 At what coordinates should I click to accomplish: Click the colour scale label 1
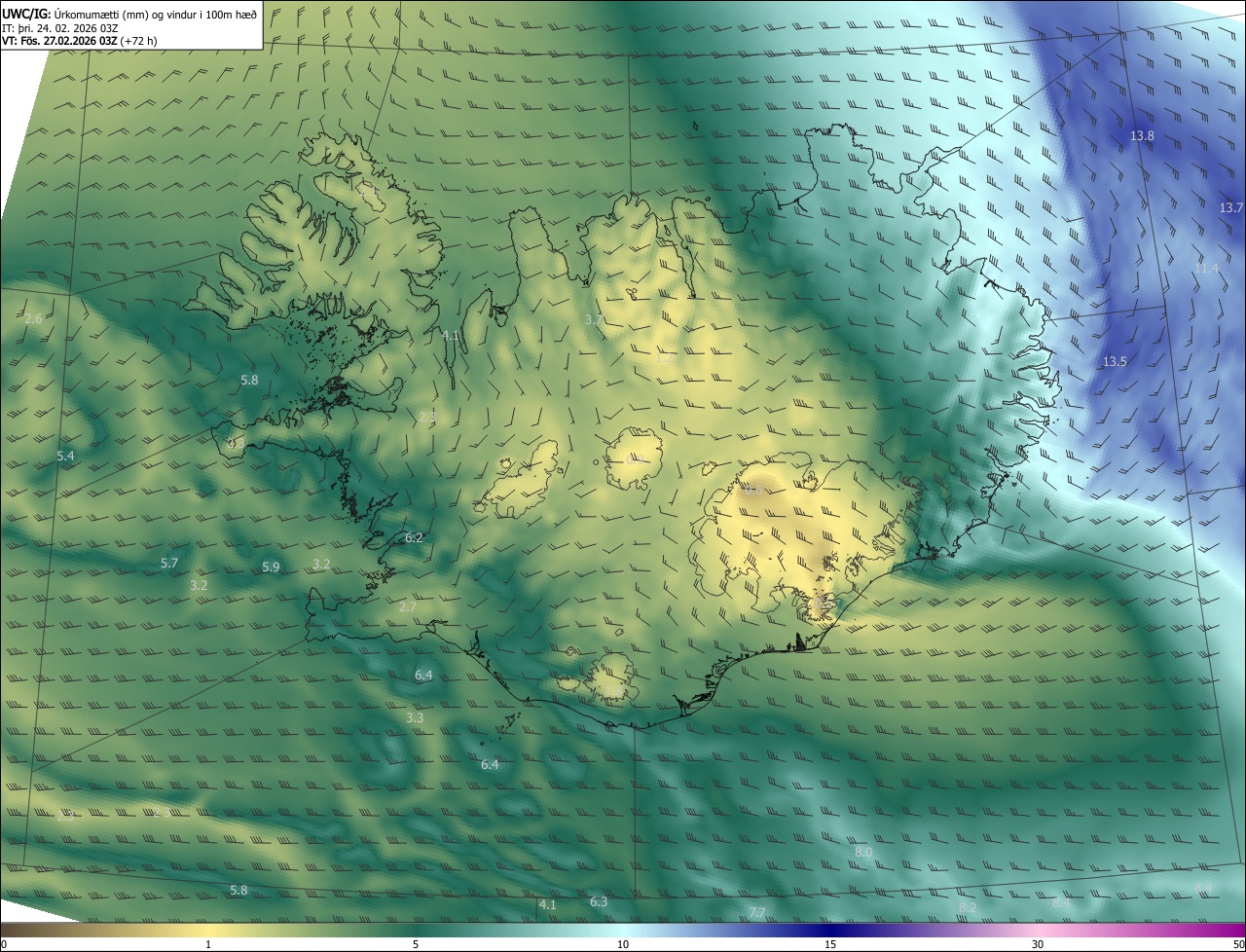point(208,944)
